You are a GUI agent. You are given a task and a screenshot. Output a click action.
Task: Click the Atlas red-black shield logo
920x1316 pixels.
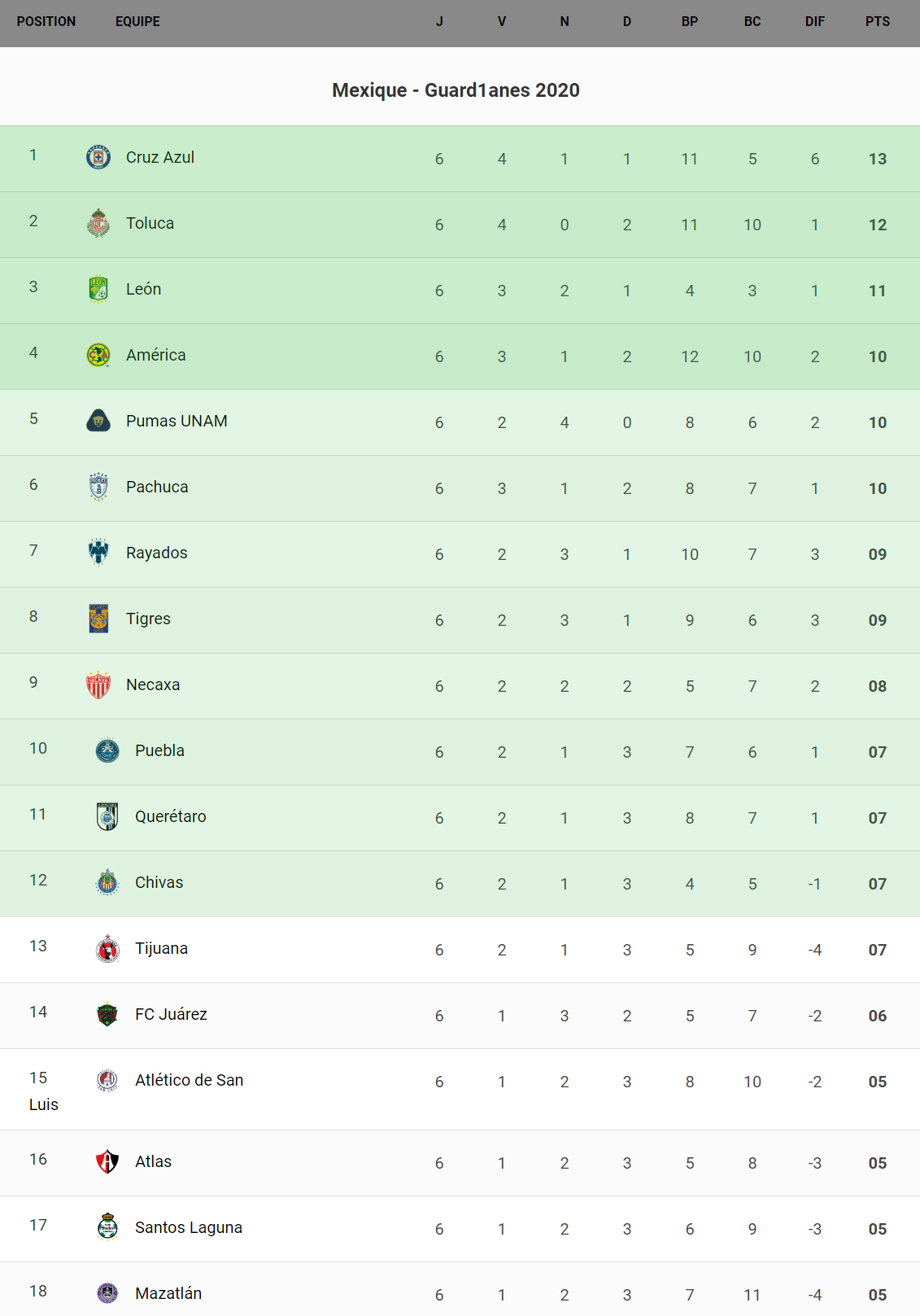click(x=107, y=1161)
